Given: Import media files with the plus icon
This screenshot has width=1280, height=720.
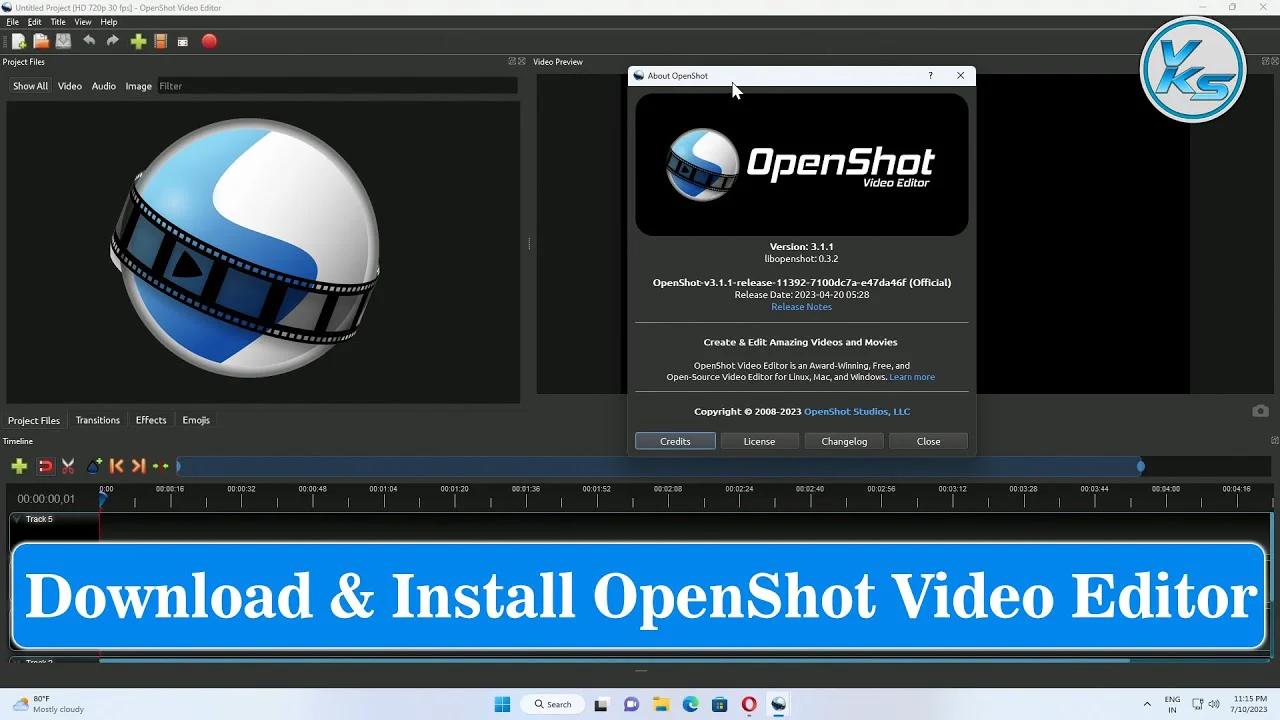Looking at the screenshot, I should point(137,41).
